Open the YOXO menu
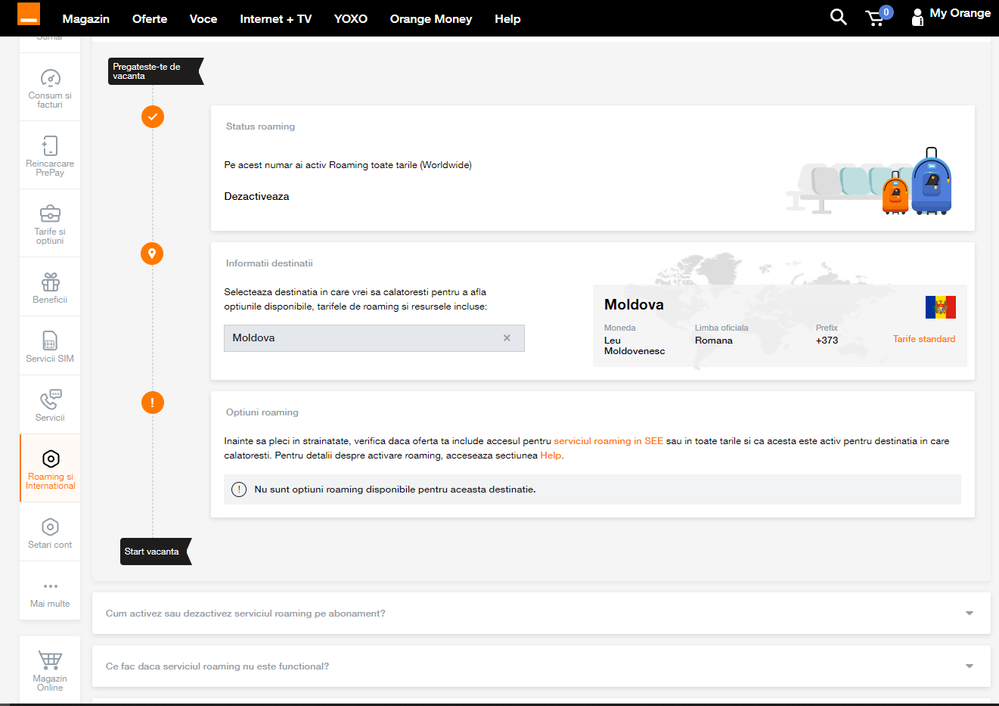Screen dimensions: 999x706 click(350, 19)
